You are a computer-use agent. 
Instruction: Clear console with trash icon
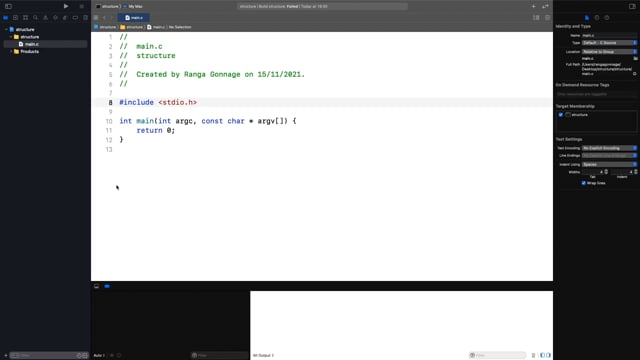[533, 356]
